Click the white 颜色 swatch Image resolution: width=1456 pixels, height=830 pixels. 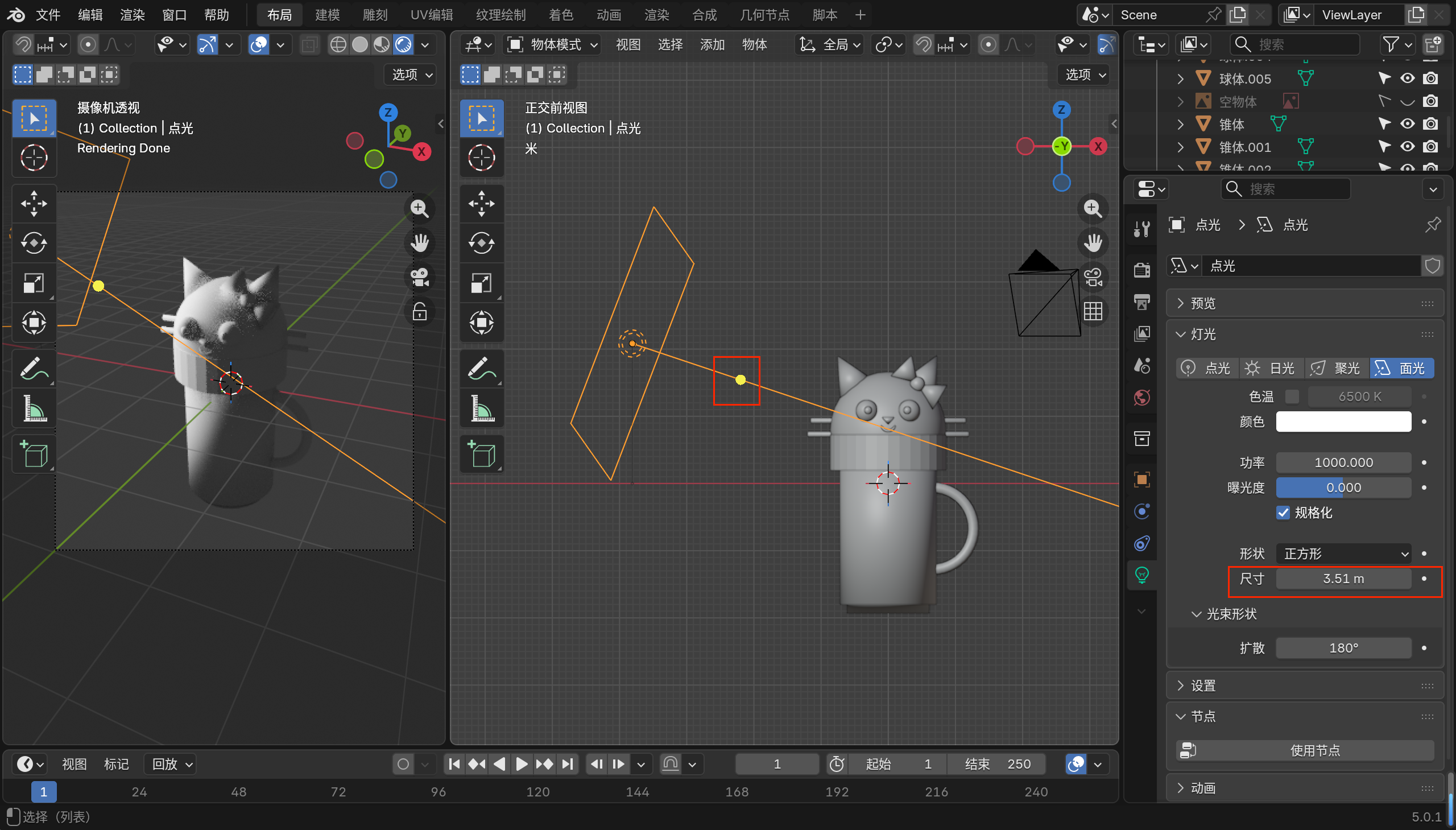point(1343,422)
